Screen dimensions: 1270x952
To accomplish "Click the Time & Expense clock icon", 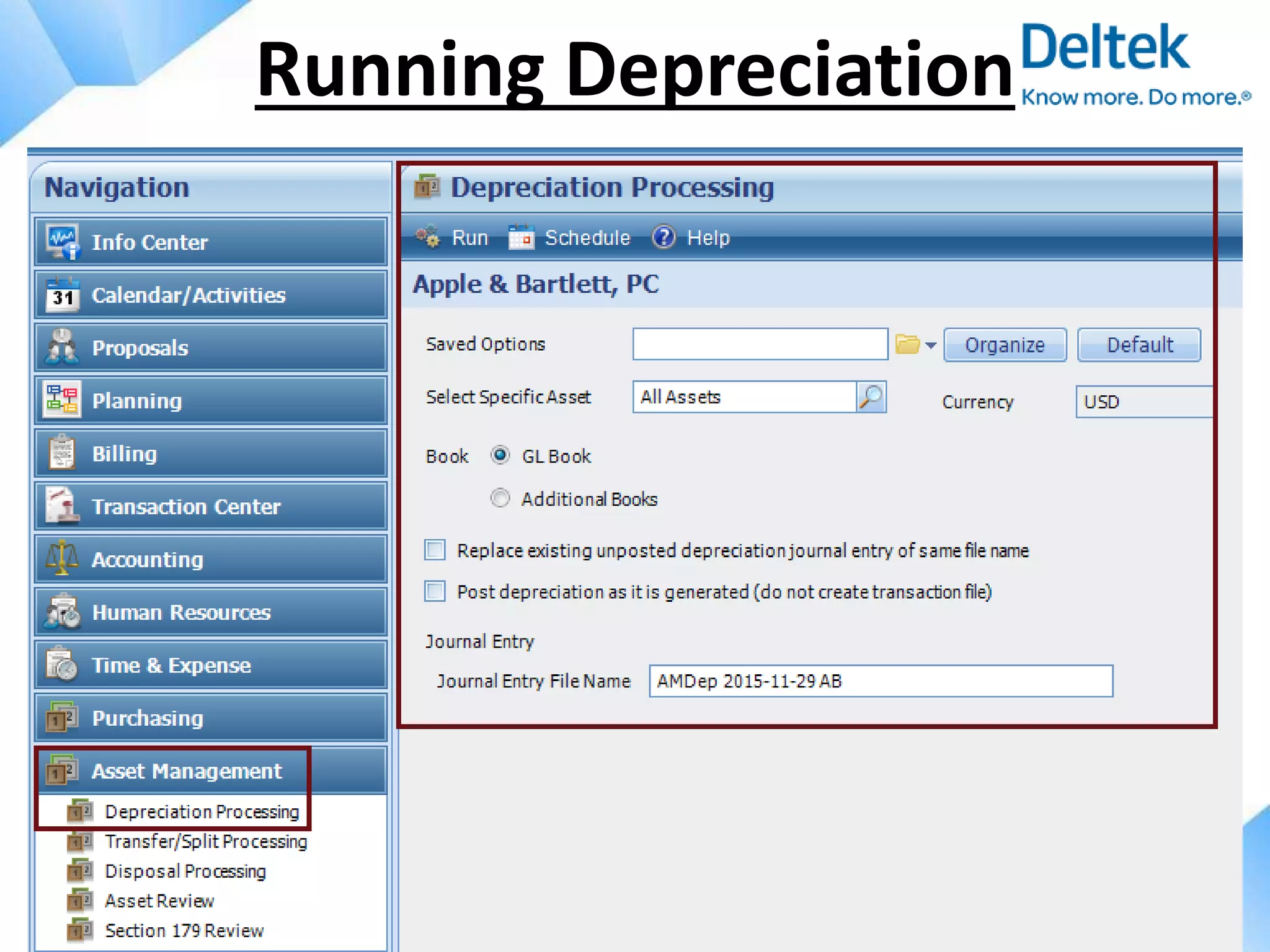I will (x=62, y=665).
